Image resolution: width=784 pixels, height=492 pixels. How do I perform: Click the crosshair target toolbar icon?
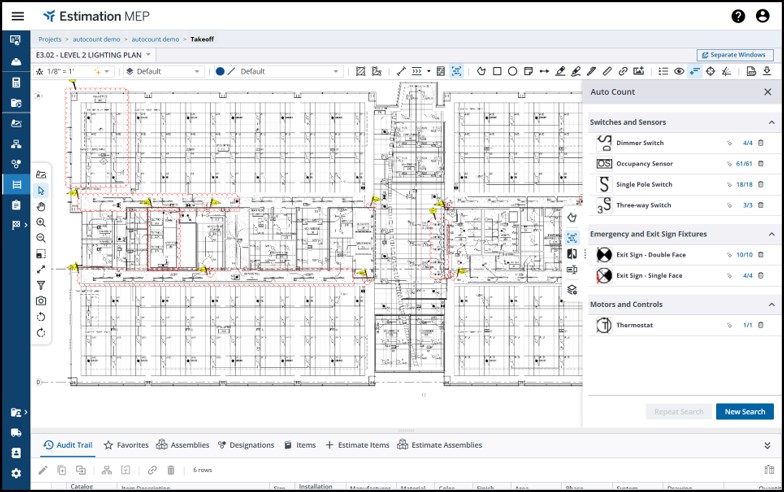[710, 72]
